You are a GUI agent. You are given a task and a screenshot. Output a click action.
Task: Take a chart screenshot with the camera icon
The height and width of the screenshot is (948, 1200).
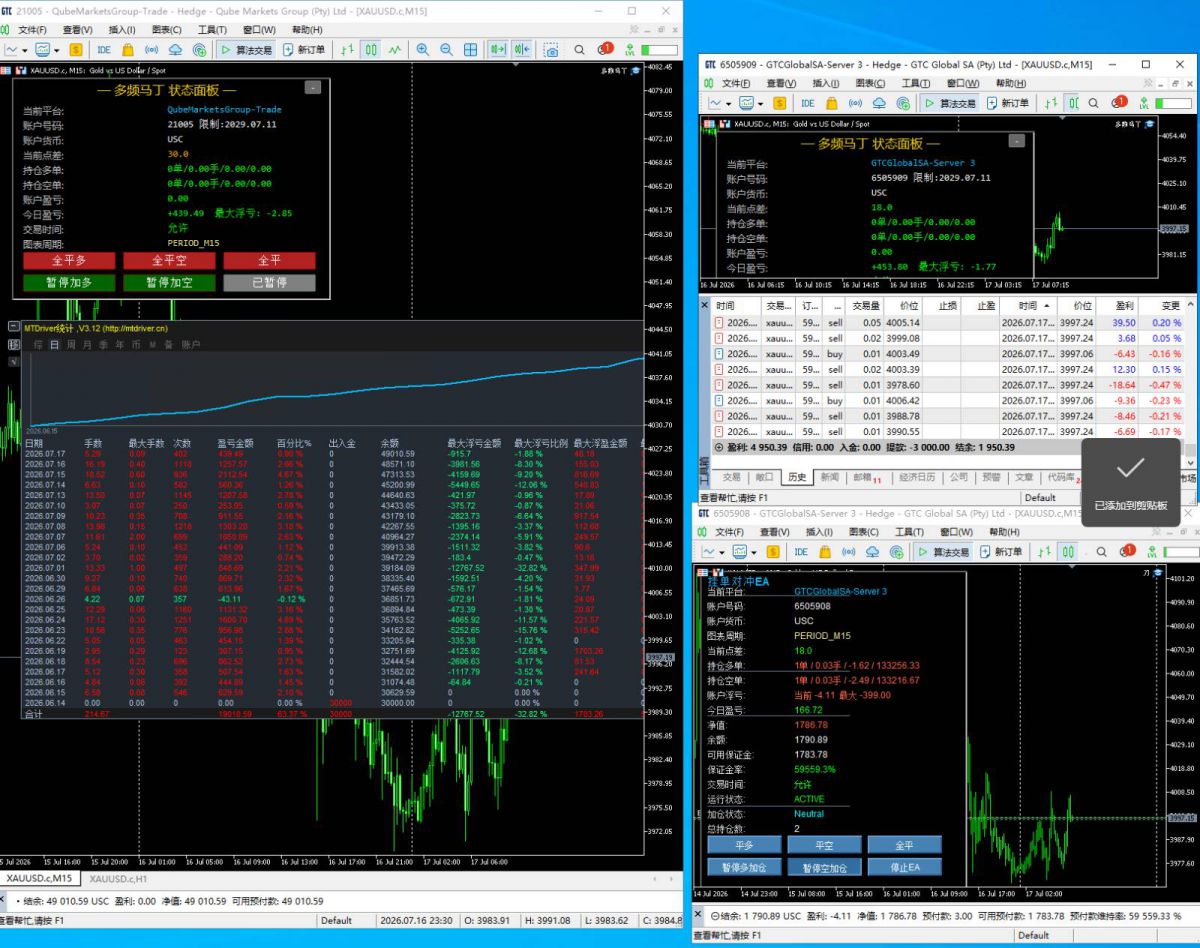tap(551, 49)
